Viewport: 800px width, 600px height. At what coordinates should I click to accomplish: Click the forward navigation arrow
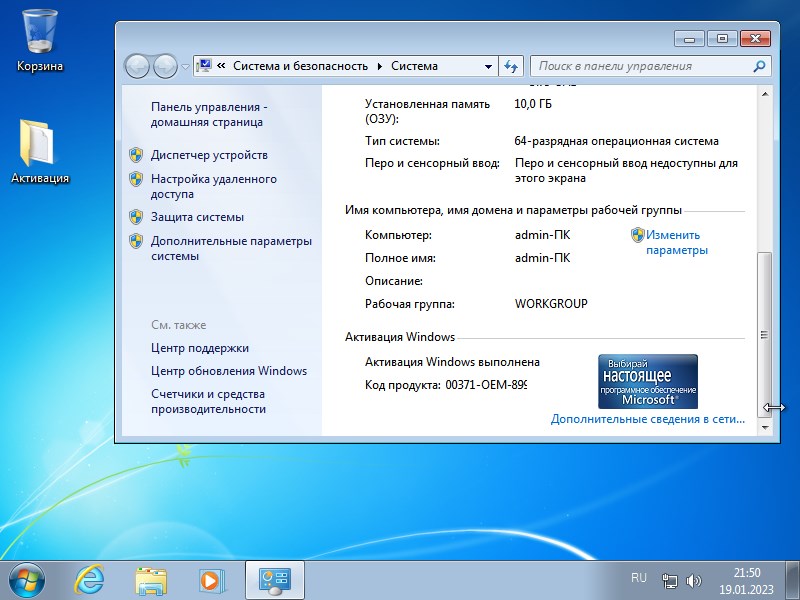[x=163, y=64]
